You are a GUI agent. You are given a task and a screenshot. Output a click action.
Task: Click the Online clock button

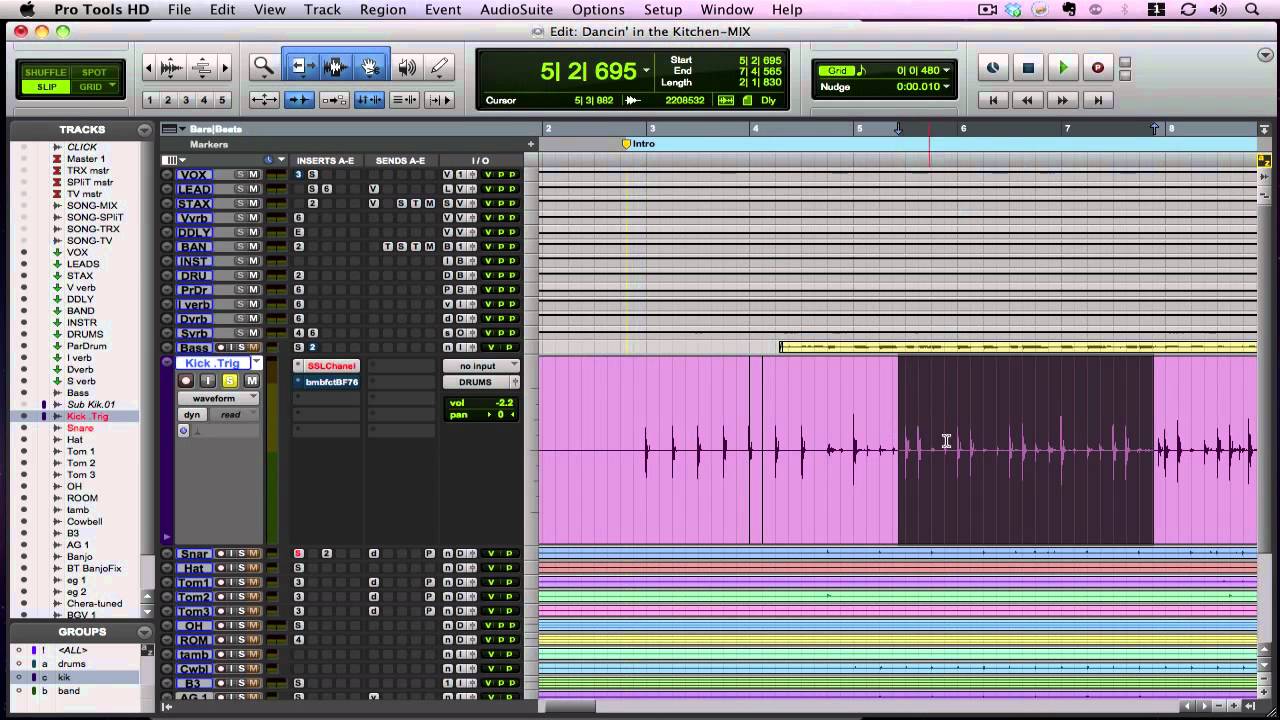coord(993,68)
